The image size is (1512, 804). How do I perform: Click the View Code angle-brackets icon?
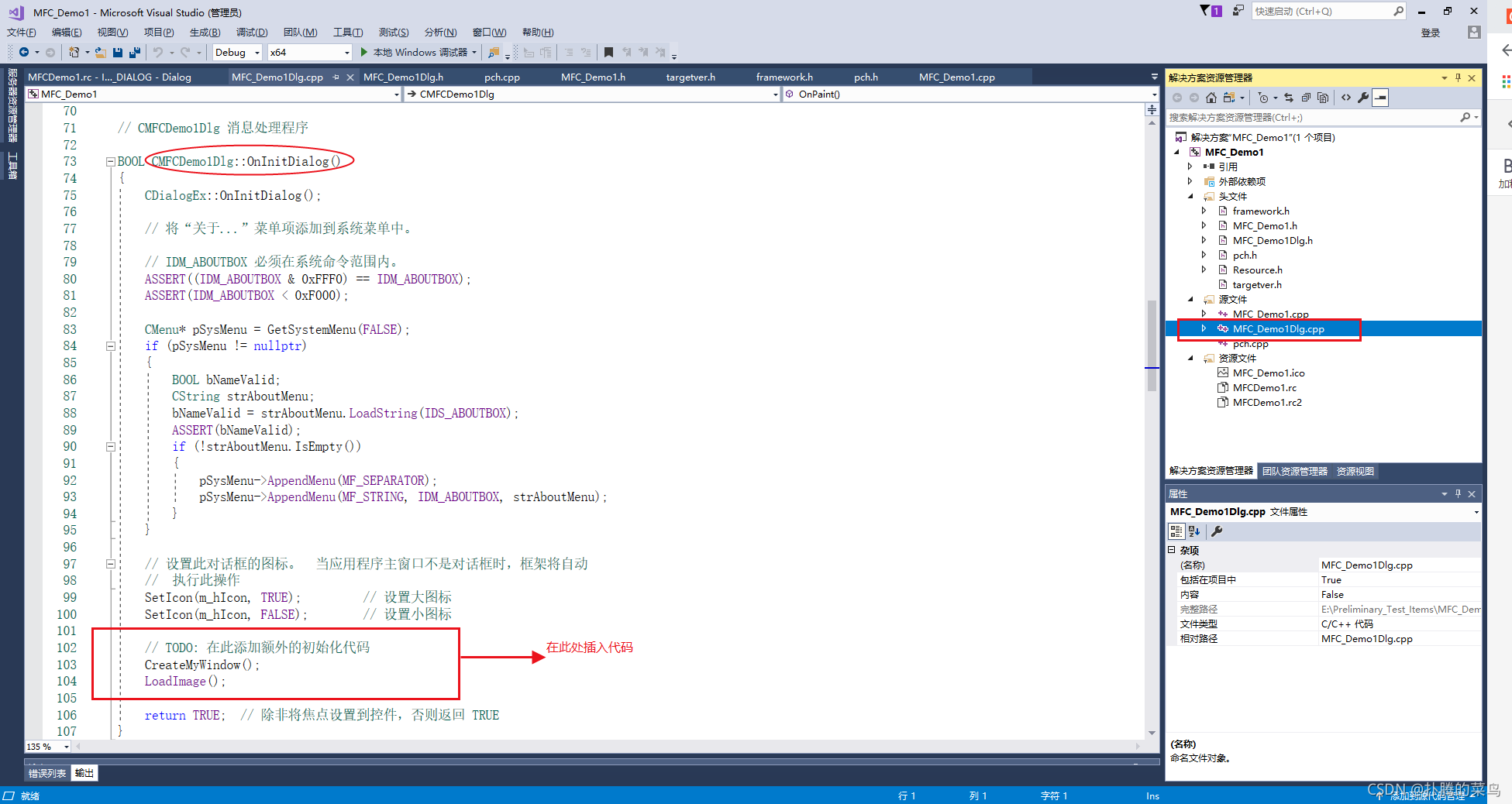1346,98
